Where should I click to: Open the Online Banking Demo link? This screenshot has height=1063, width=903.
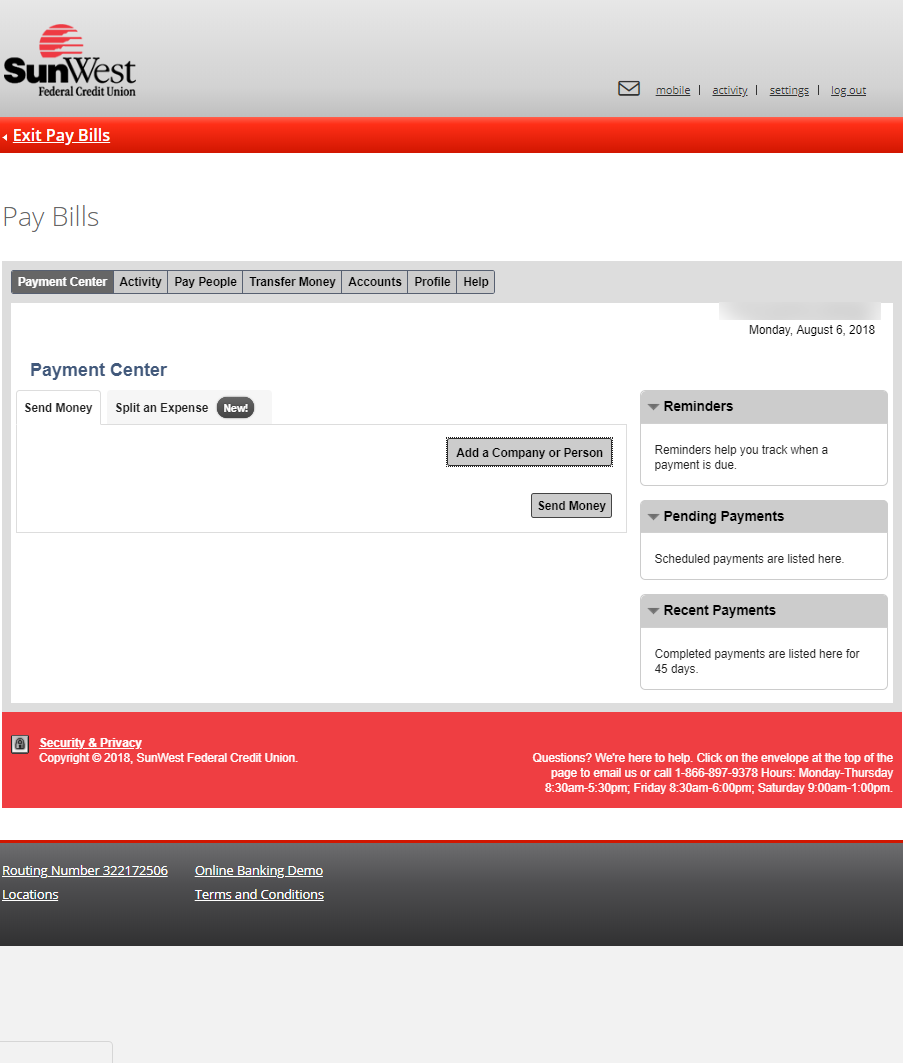tap(258, 871)
